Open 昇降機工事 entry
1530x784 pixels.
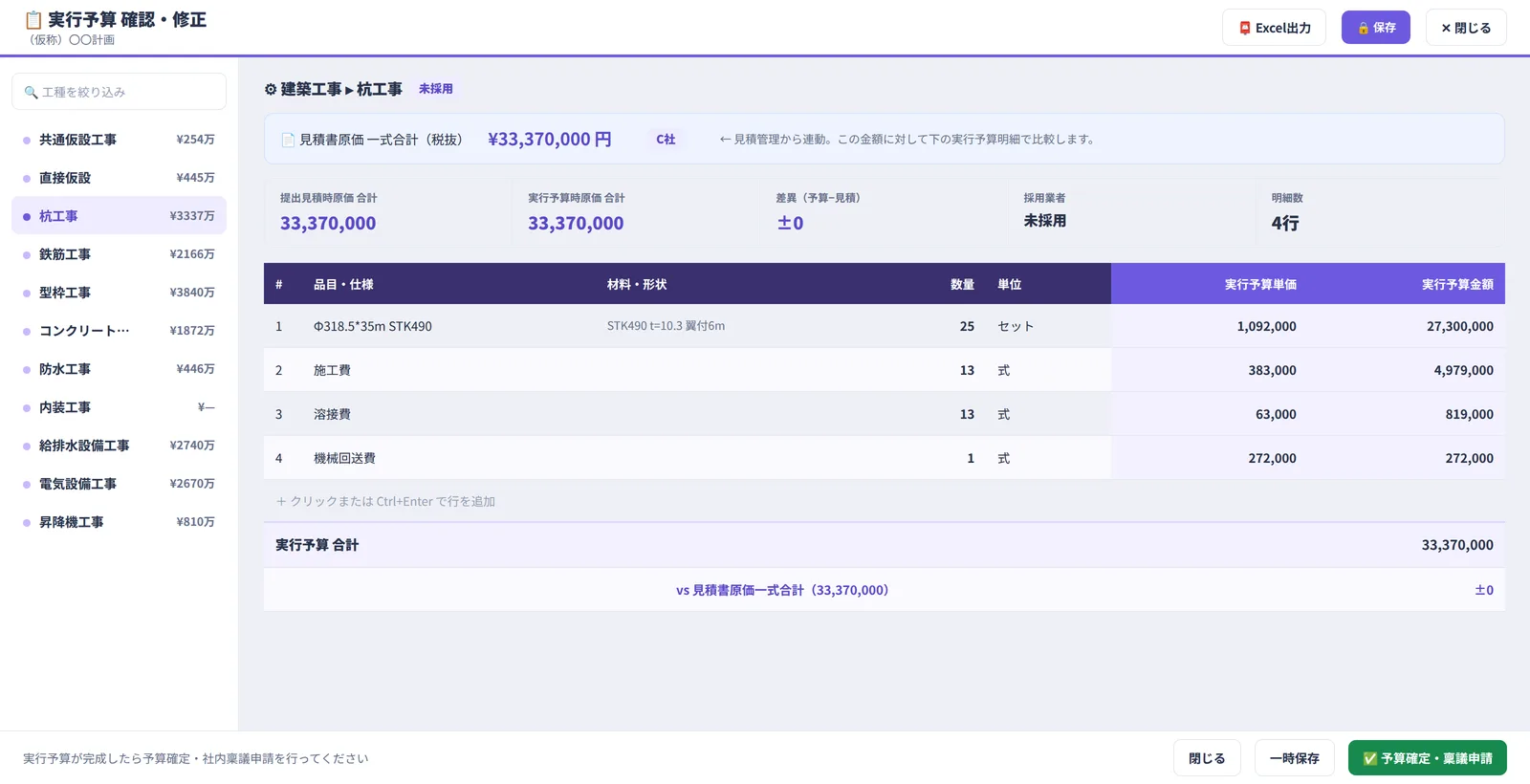(119, 522)
